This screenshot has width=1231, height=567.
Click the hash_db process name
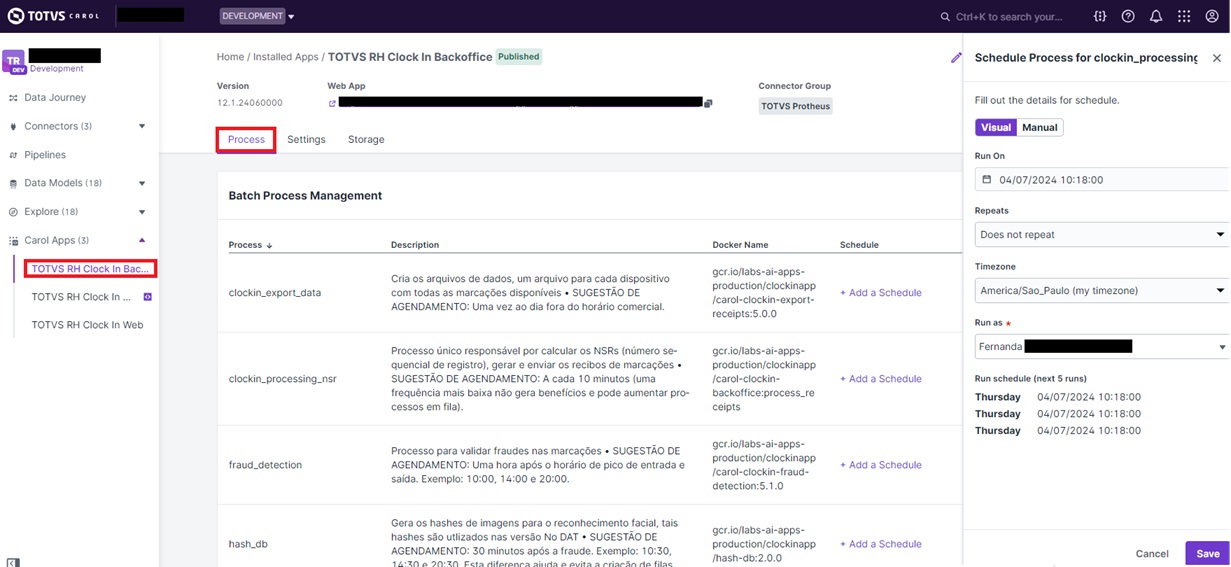248,544
